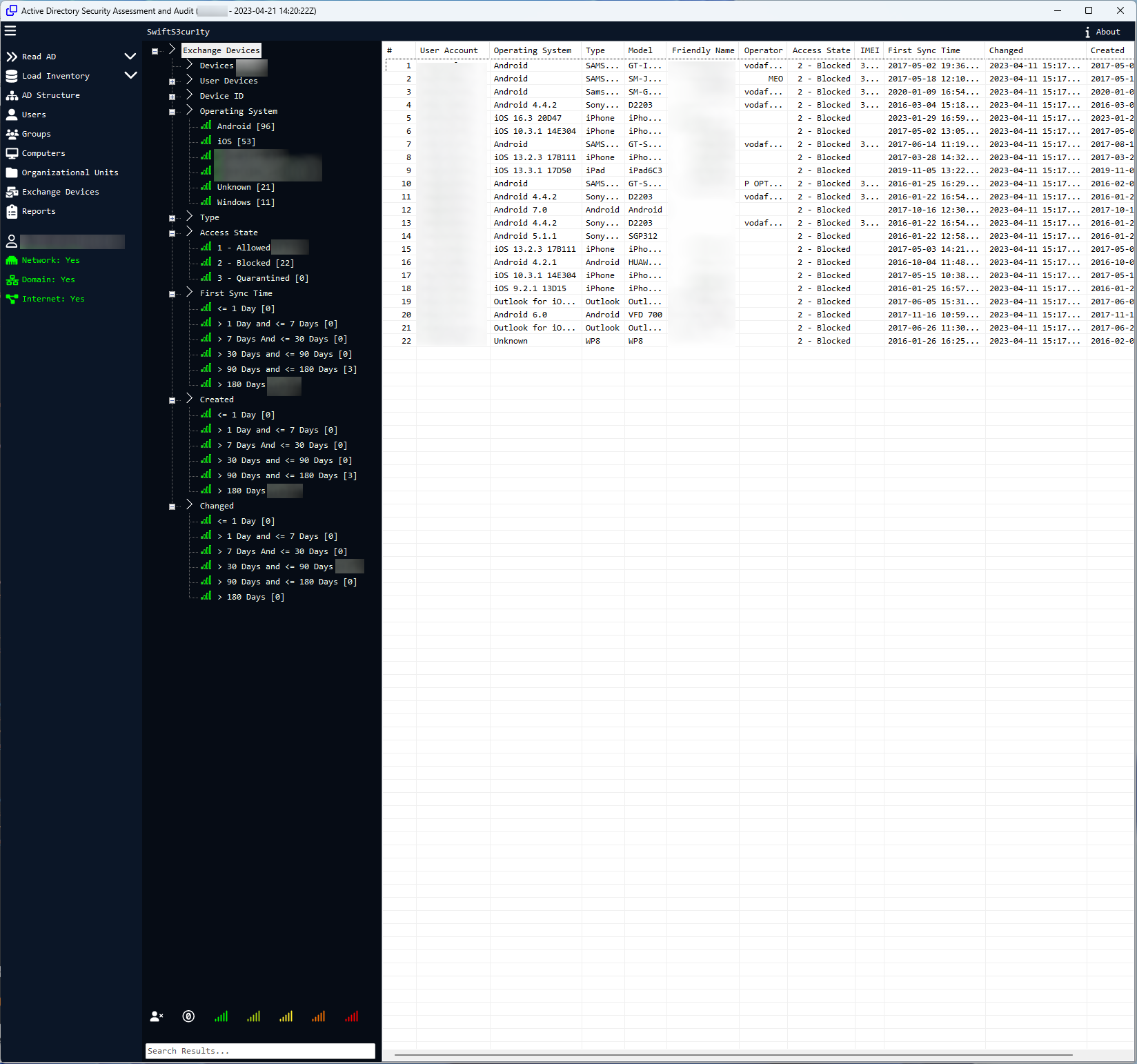Collapse the Operating System tree node
Screen dimensions: 1137x1064
[x=172, y=112]
